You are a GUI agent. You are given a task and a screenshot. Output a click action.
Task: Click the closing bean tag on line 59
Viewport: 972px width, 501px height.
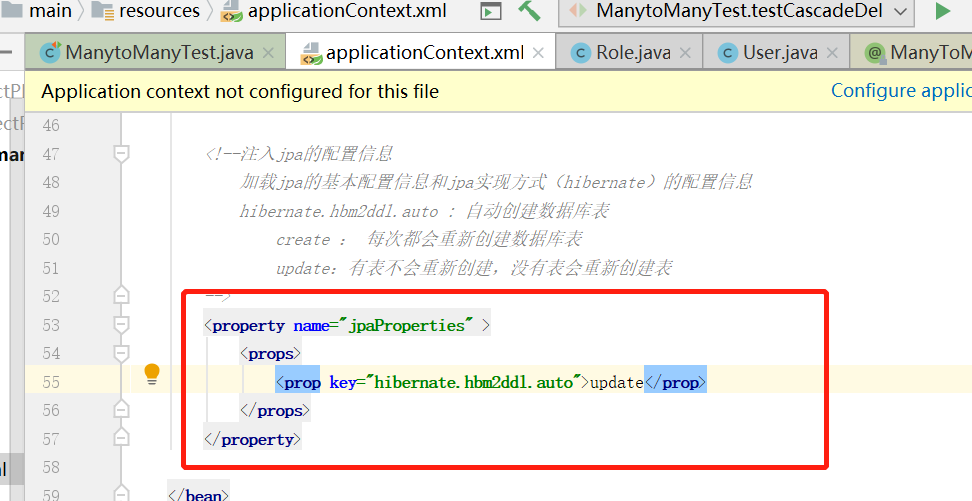(198, 494)
